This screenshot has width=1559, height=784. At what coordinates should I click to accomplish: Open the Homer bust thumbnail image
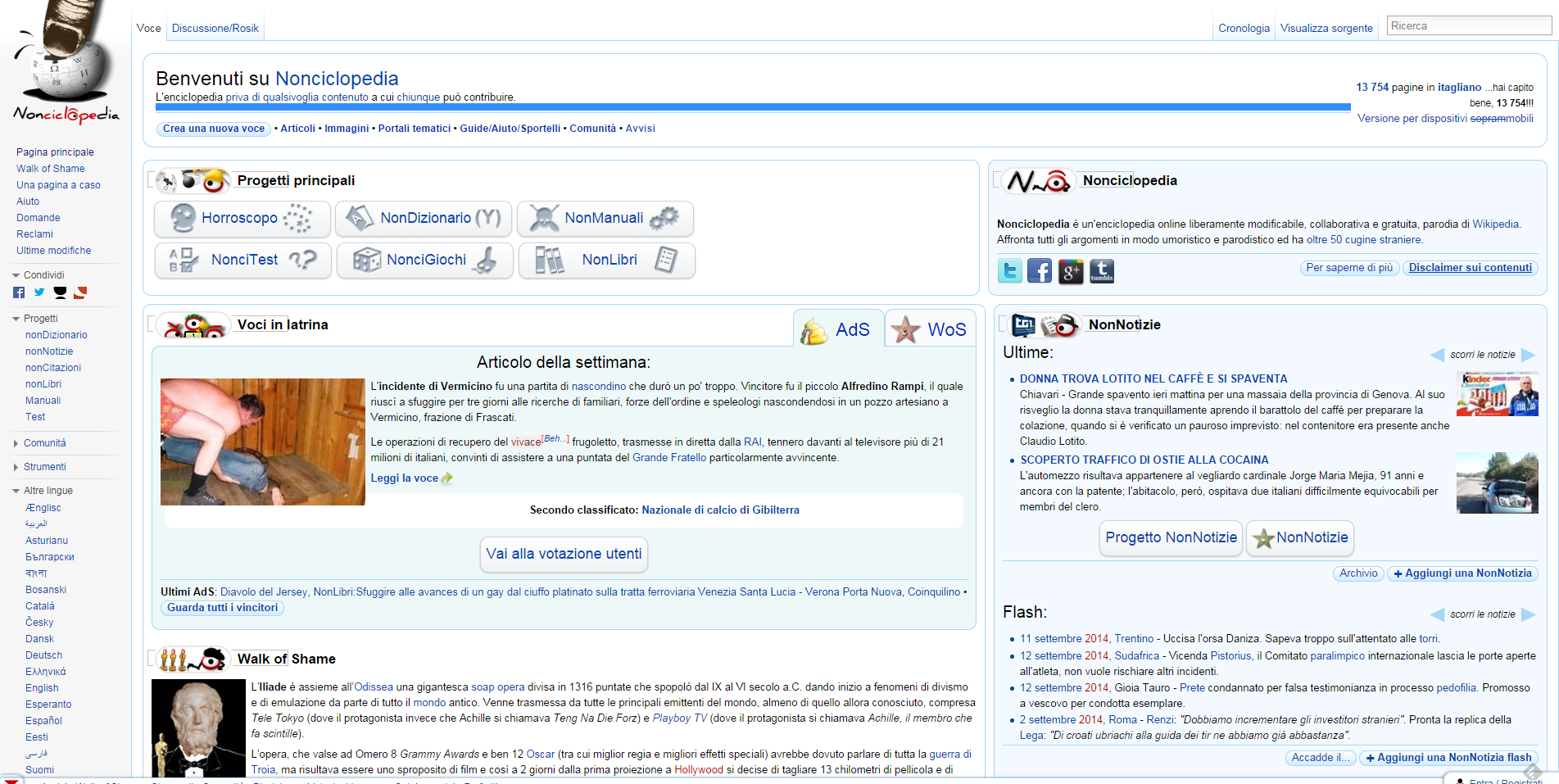coord(198,727)
